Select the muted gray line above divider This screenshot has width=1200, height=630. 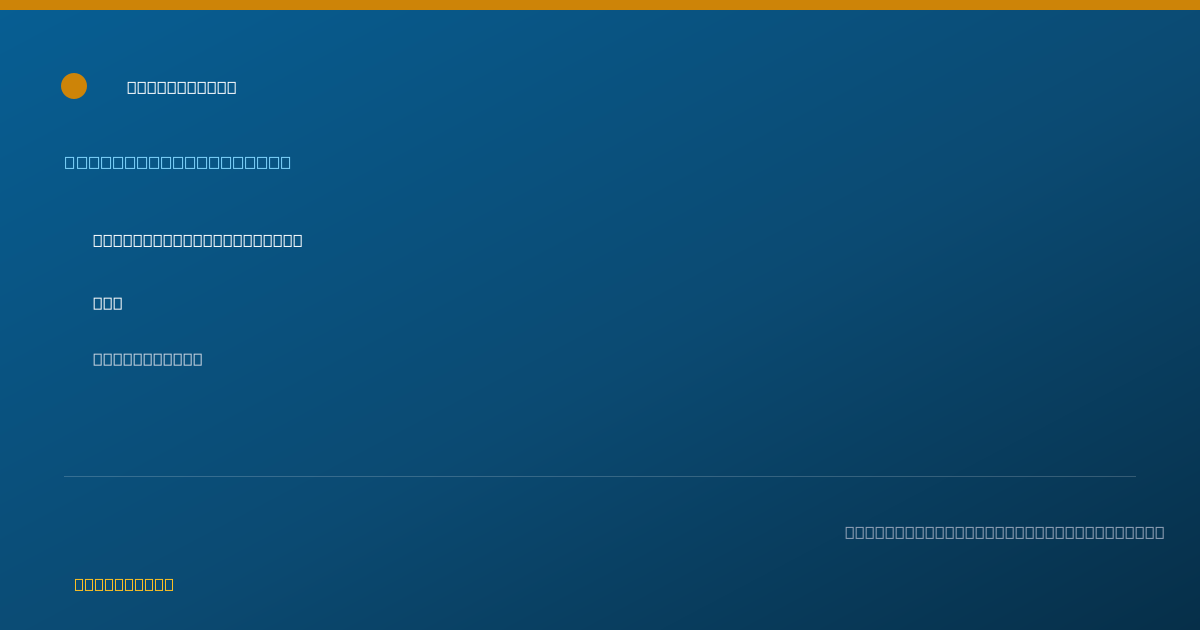(148, 359)
